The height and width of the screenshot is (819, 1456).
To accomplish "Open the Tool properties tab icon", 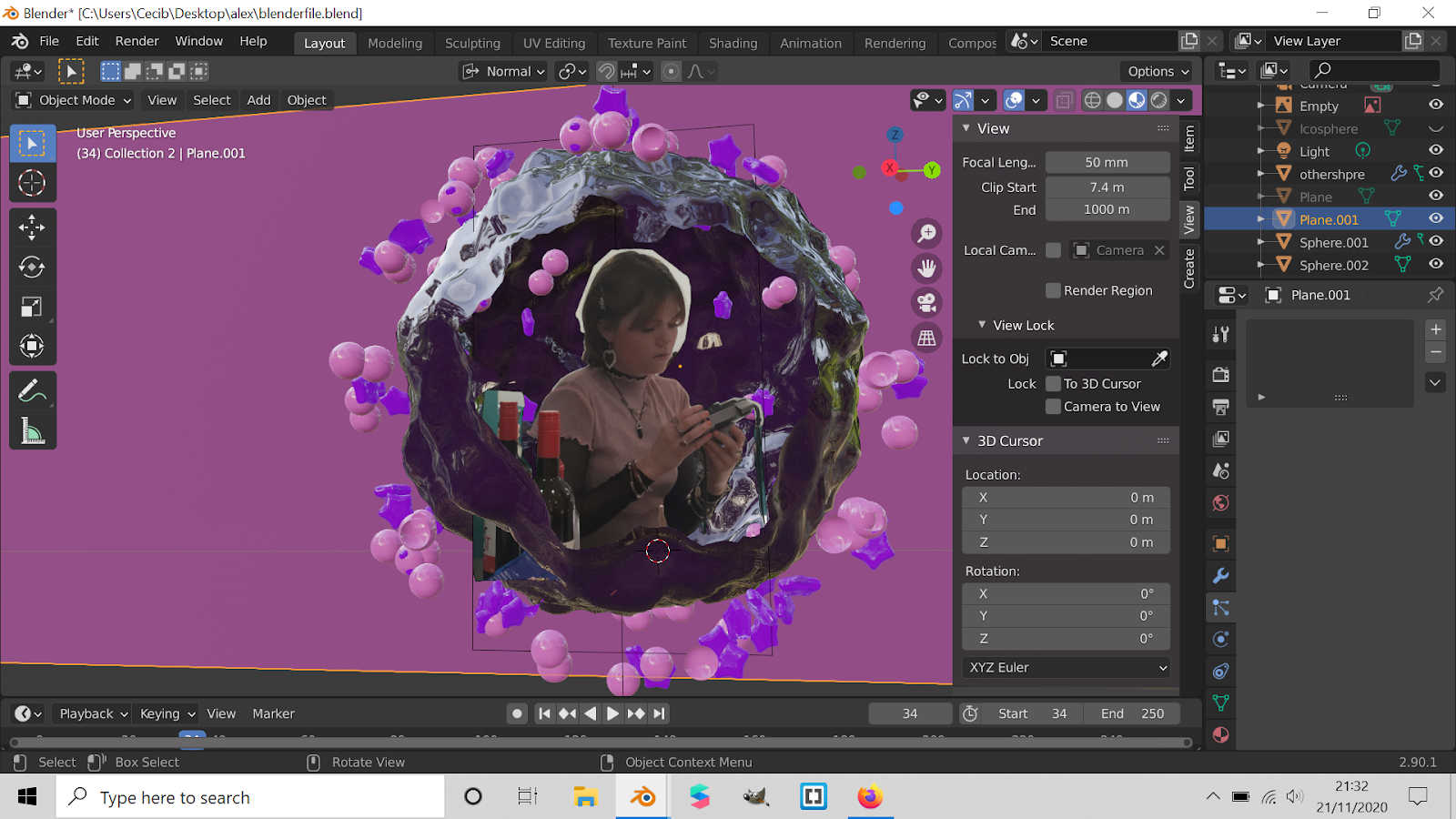I will pos(1221,335).
